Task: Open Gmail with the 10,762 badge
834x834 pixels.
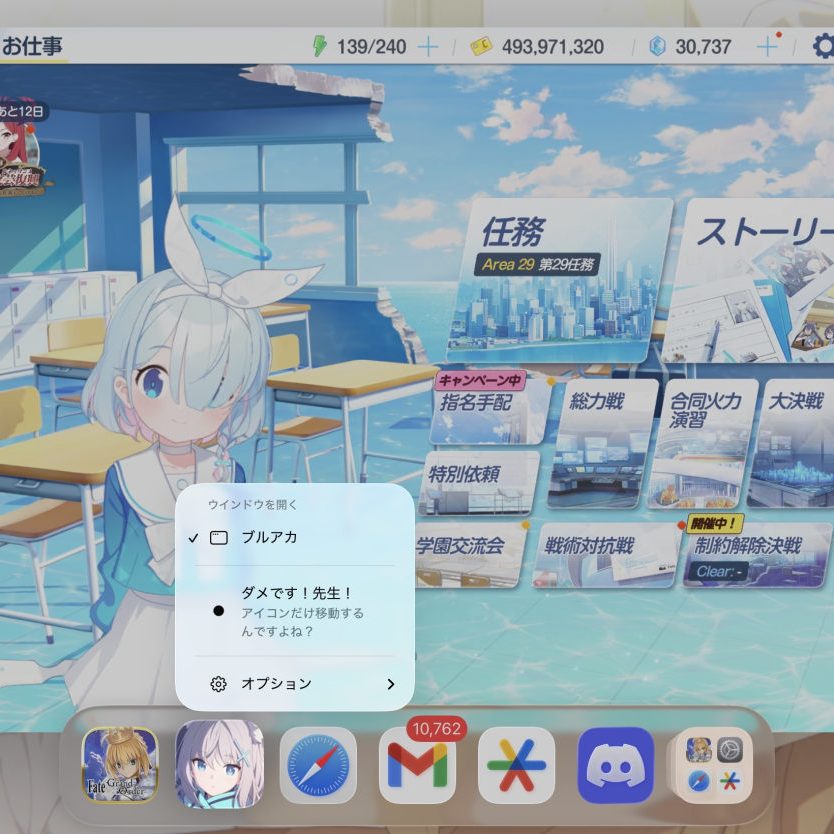Action: point(418,765)
